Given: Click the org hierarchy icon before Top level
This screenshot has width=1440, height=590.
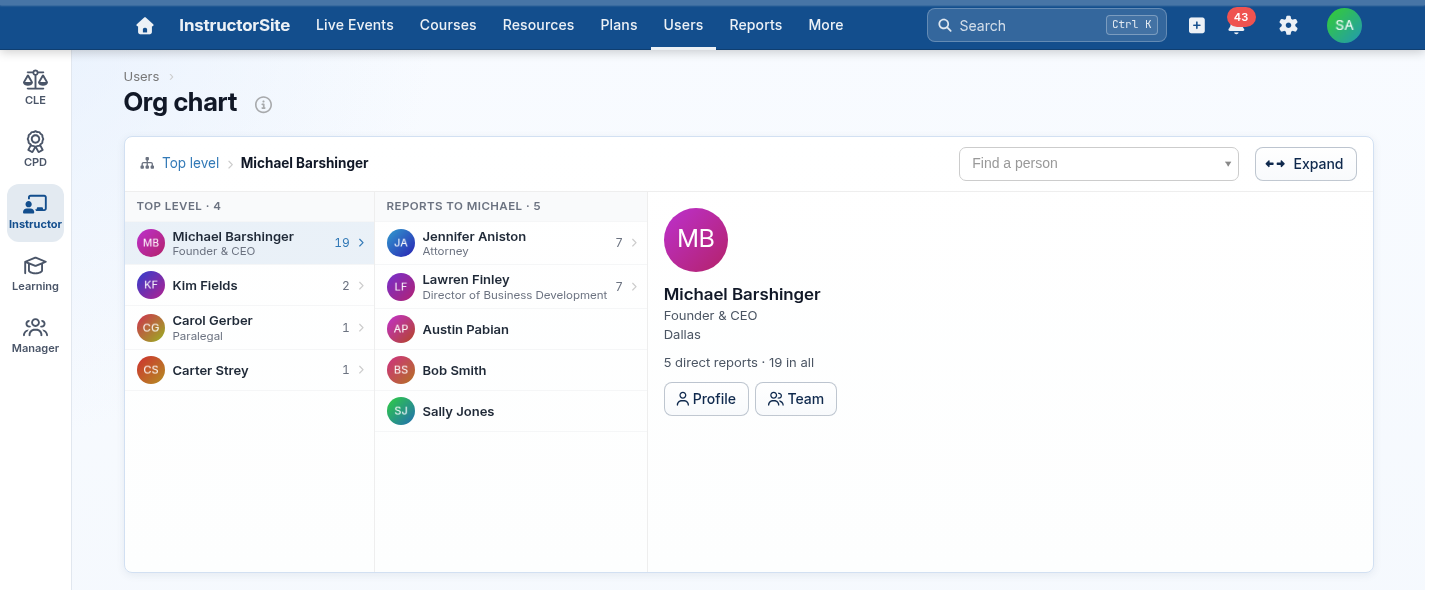Looking at the screenshot, I should click(147, 163).
